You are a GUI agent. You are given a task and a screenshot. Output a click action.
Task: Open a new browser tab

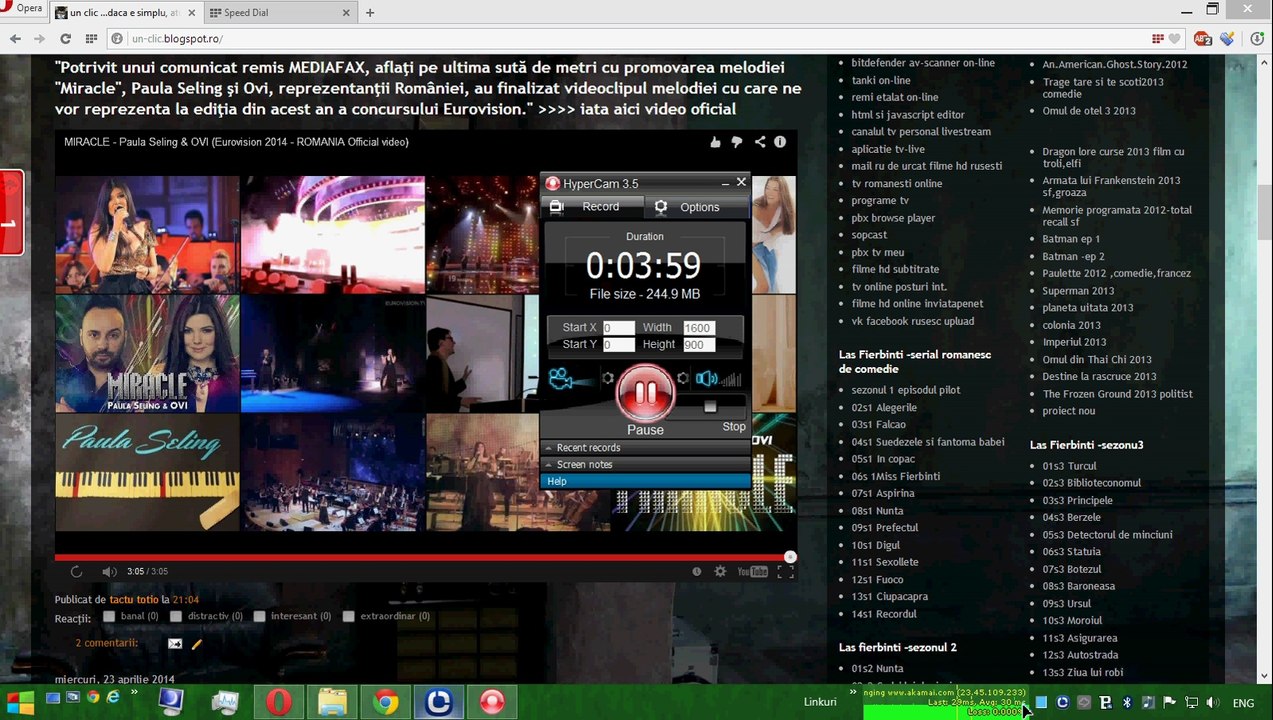(x=370, y=13)
